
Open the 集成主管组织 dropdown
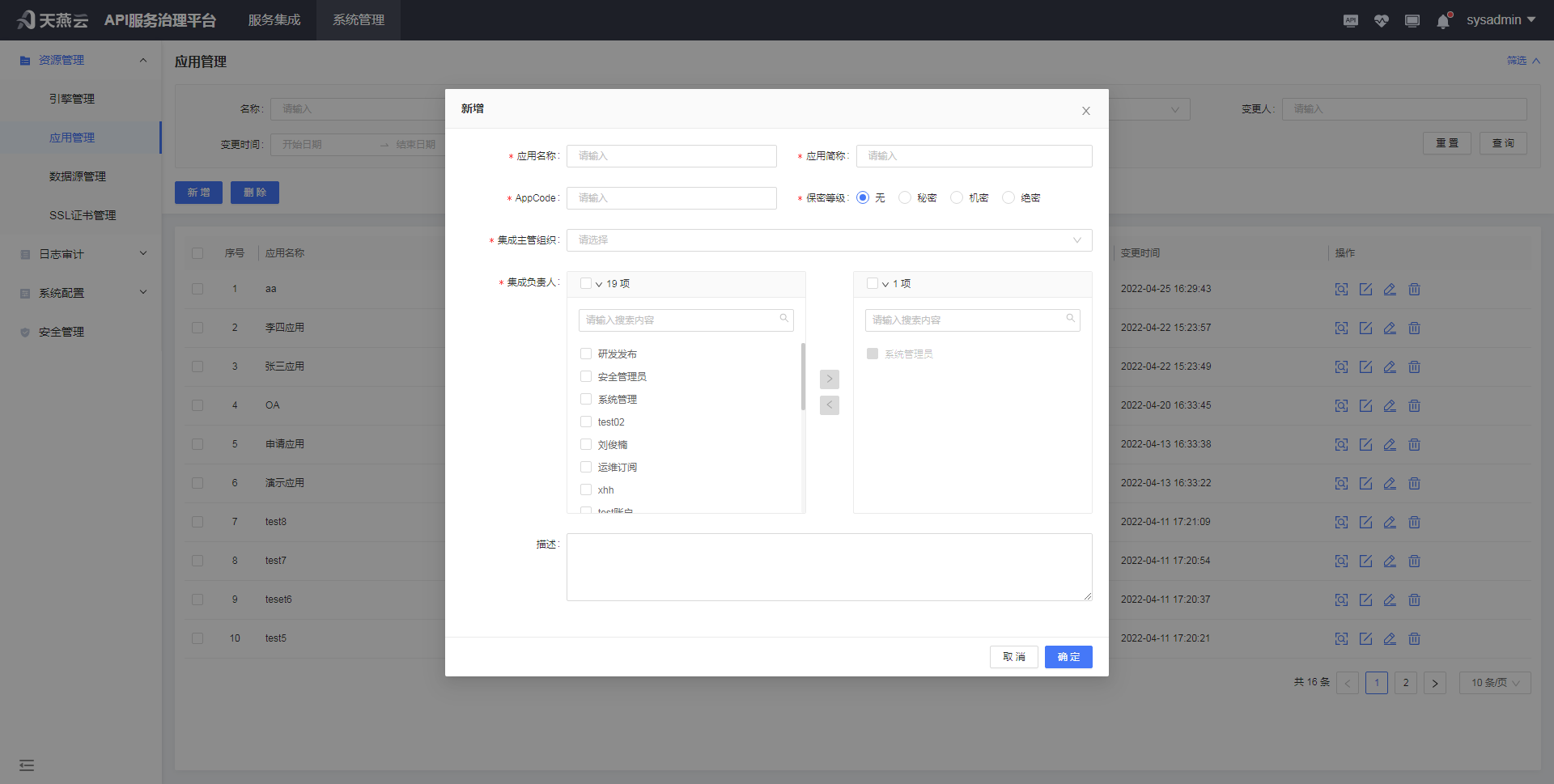point(829,240)
